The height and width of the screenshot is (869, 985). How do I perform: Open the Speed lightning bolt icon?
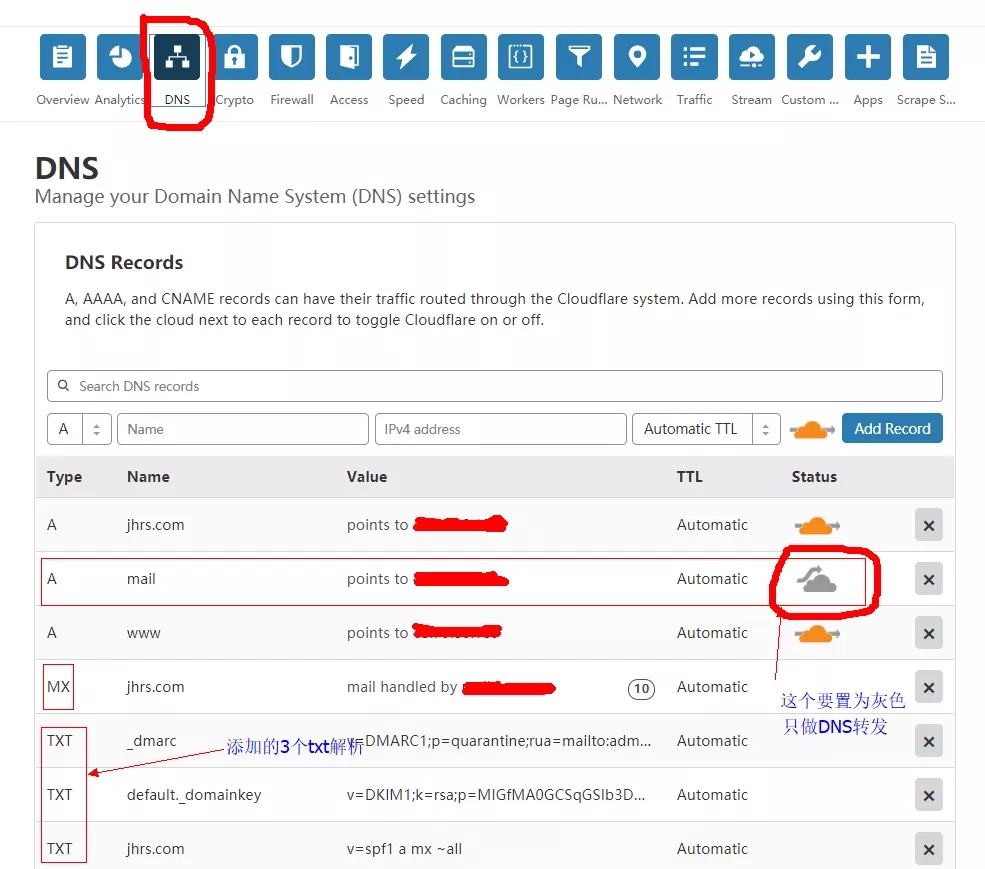pos(406,57)
